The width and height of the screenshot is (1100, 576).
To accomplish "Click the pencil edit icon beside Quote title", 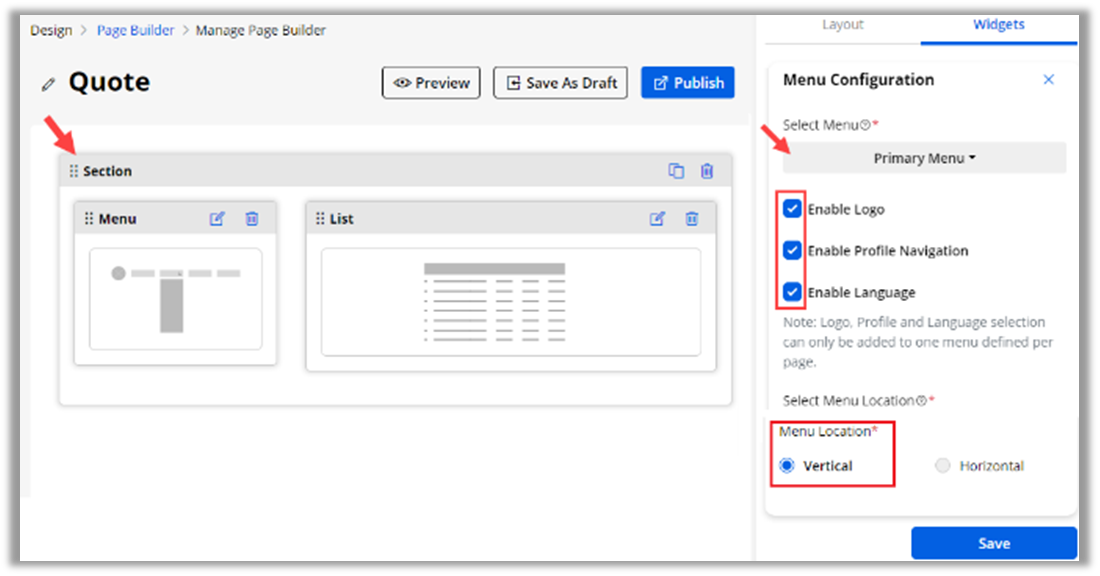I will [x=48, y=85].
